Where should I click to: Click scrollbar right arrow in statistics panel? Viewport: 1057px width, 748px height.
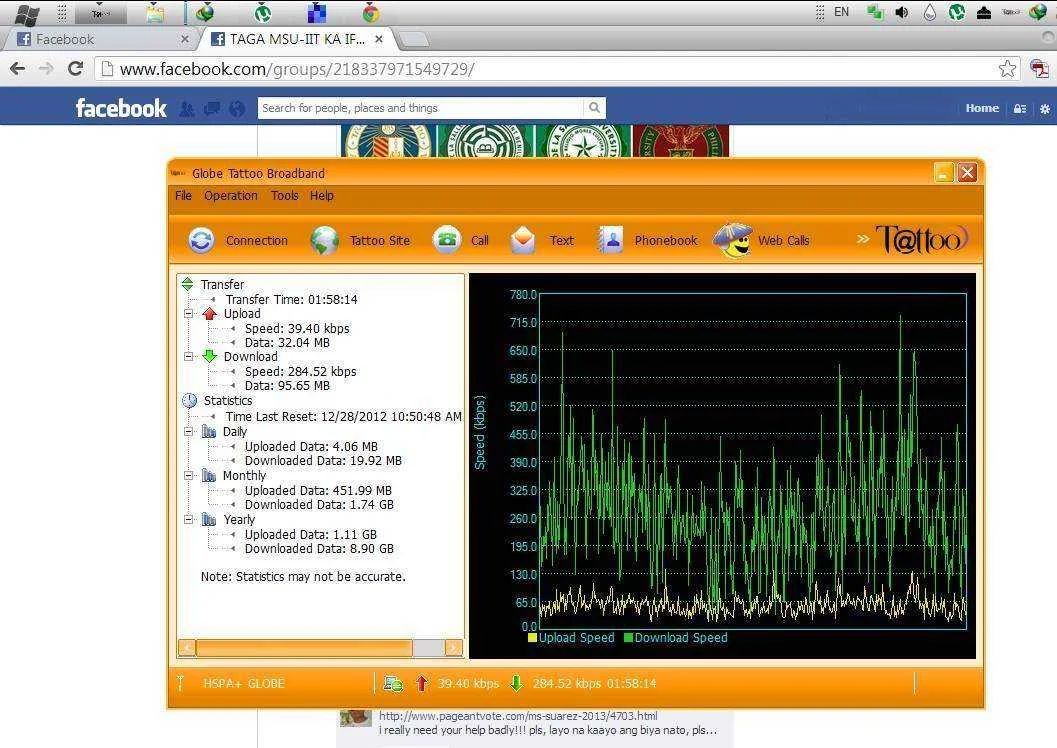454,648
